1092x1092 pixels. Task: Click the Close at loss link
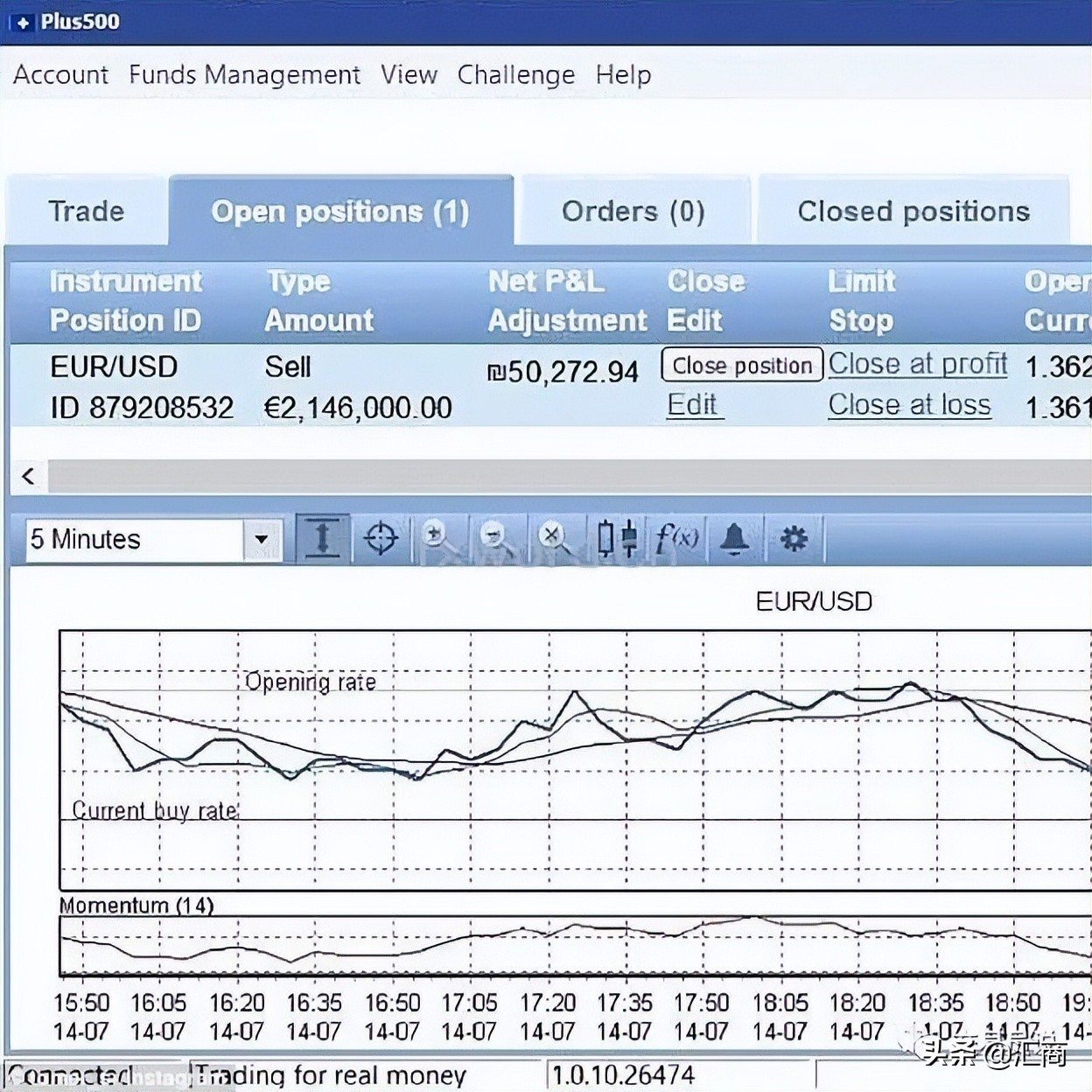(x=910, y=404)
